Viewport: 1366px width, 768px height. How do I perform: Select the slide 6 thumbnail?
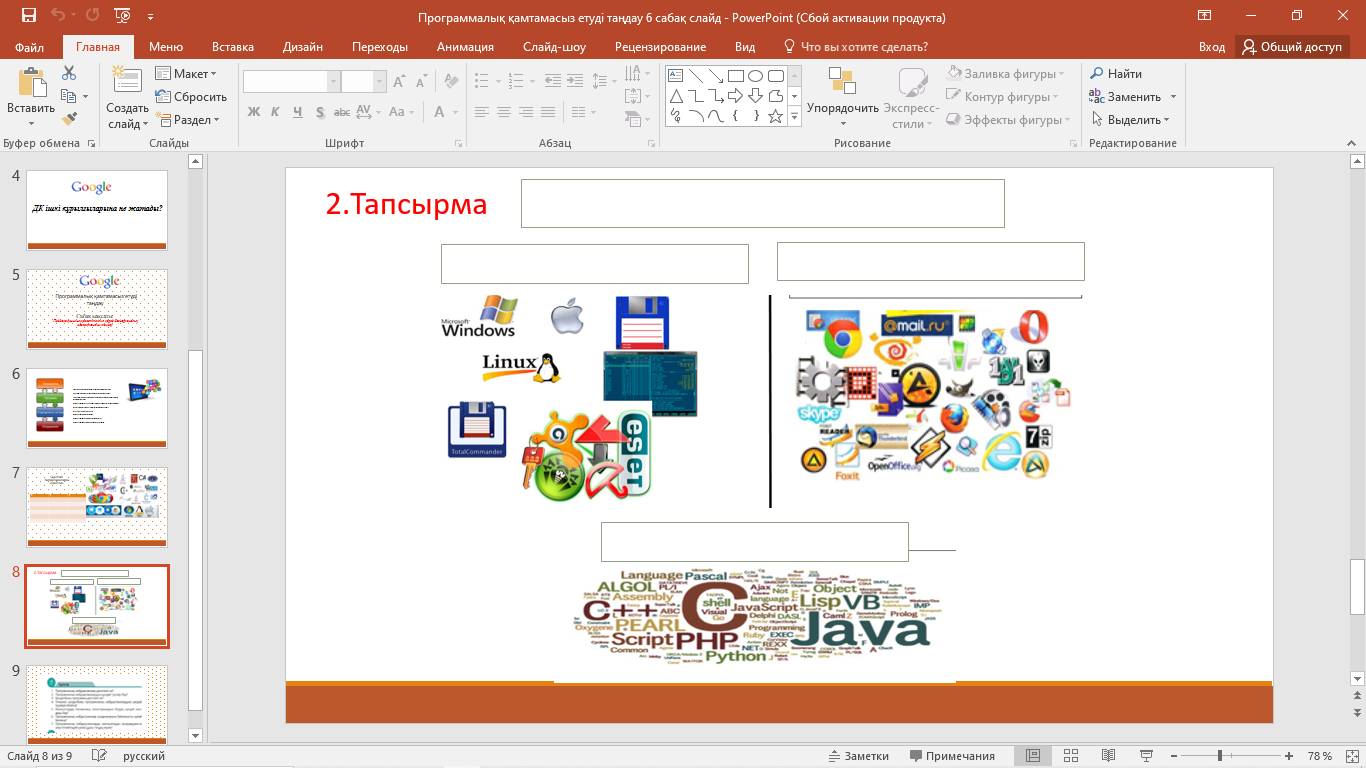coord(97,408)
